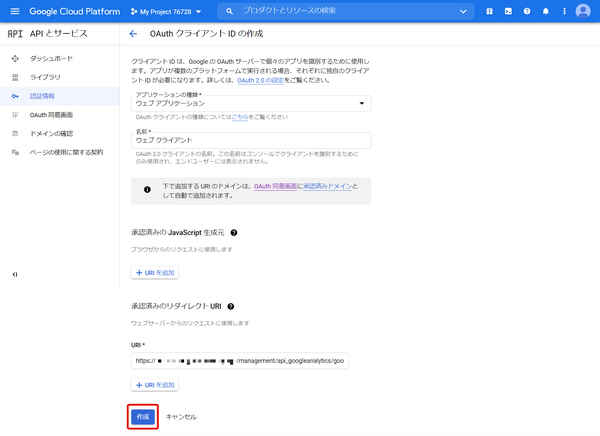Click the キャンセル button

181,417
